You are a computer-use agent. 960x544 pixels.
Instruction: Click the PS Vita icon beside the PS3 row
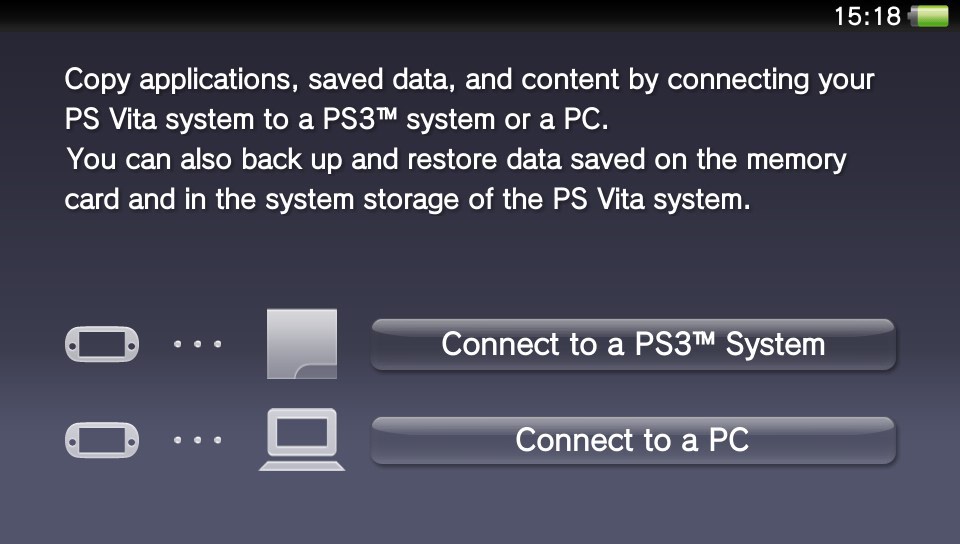click(101, 345)
